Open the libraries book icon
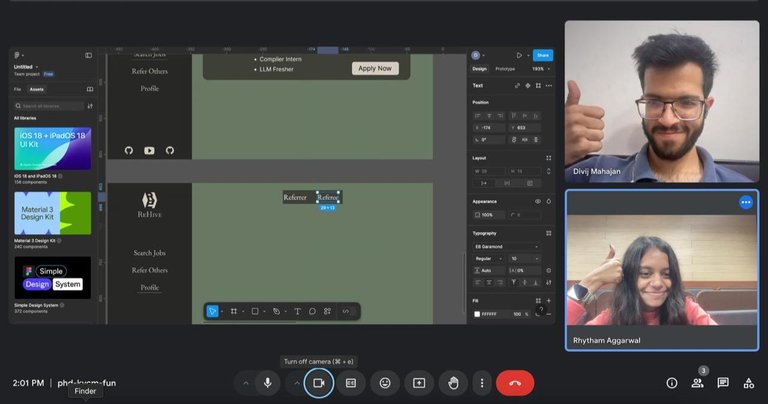 point(90,89)
